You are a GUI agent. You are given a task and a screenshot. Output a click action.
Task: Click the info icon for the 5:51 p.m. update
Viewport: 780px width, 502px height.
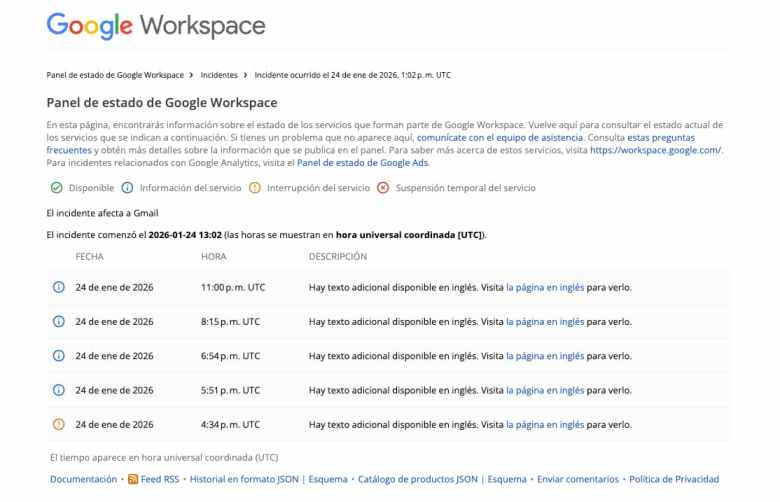point(58,390)
